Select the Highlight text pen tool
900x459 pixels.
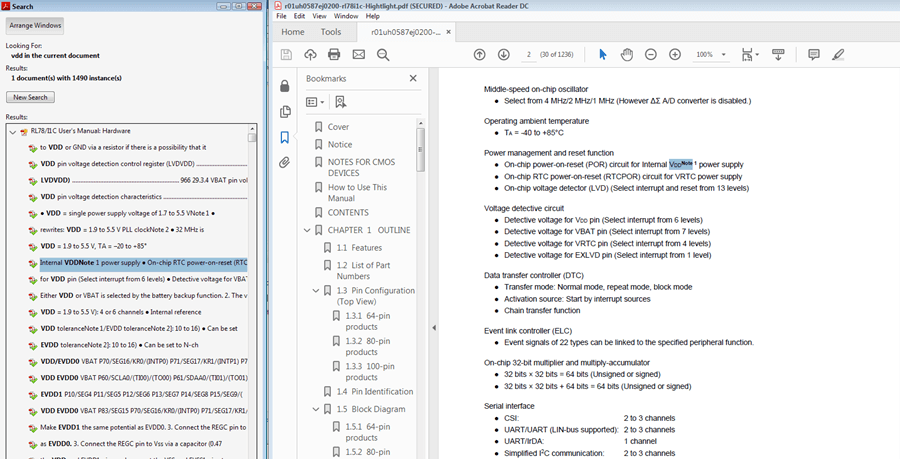coord(838,54)
